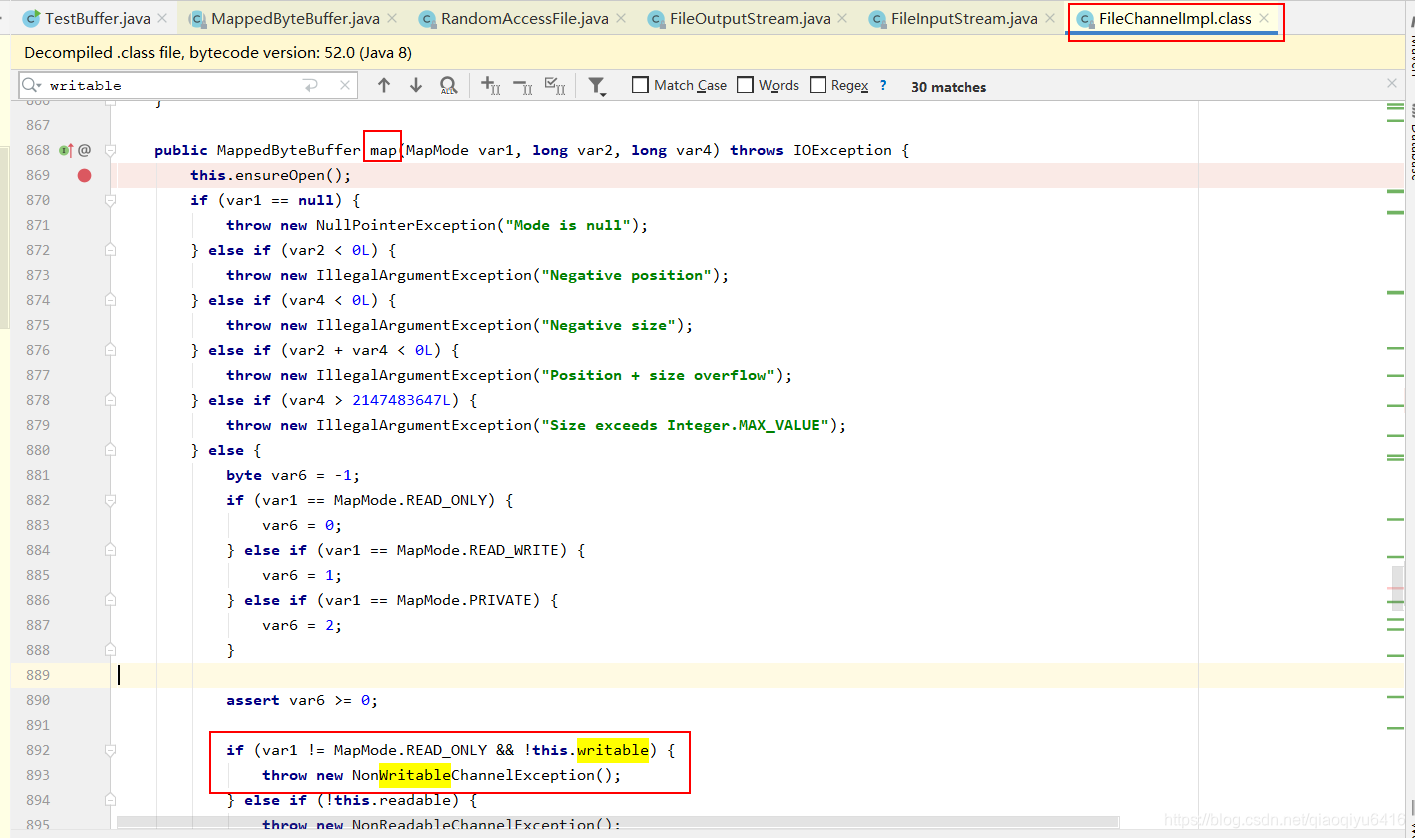Screen dimensions: 1415x838
Task: Remove occurrence using the minus icon
Action: pos(518,85)
